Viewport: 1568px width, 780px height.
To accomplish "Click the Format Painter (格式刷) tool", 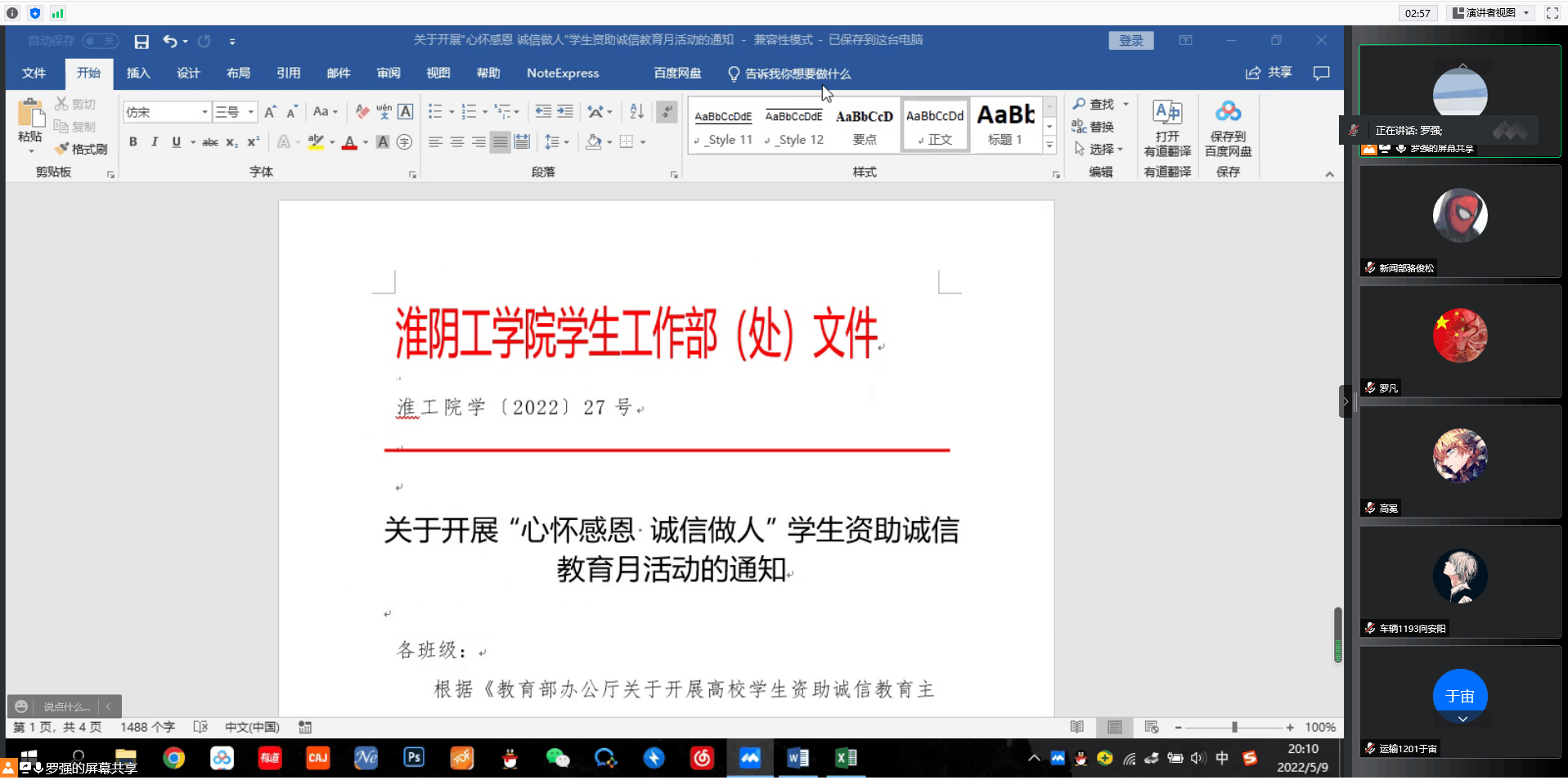I will click(x=82, y=149).
